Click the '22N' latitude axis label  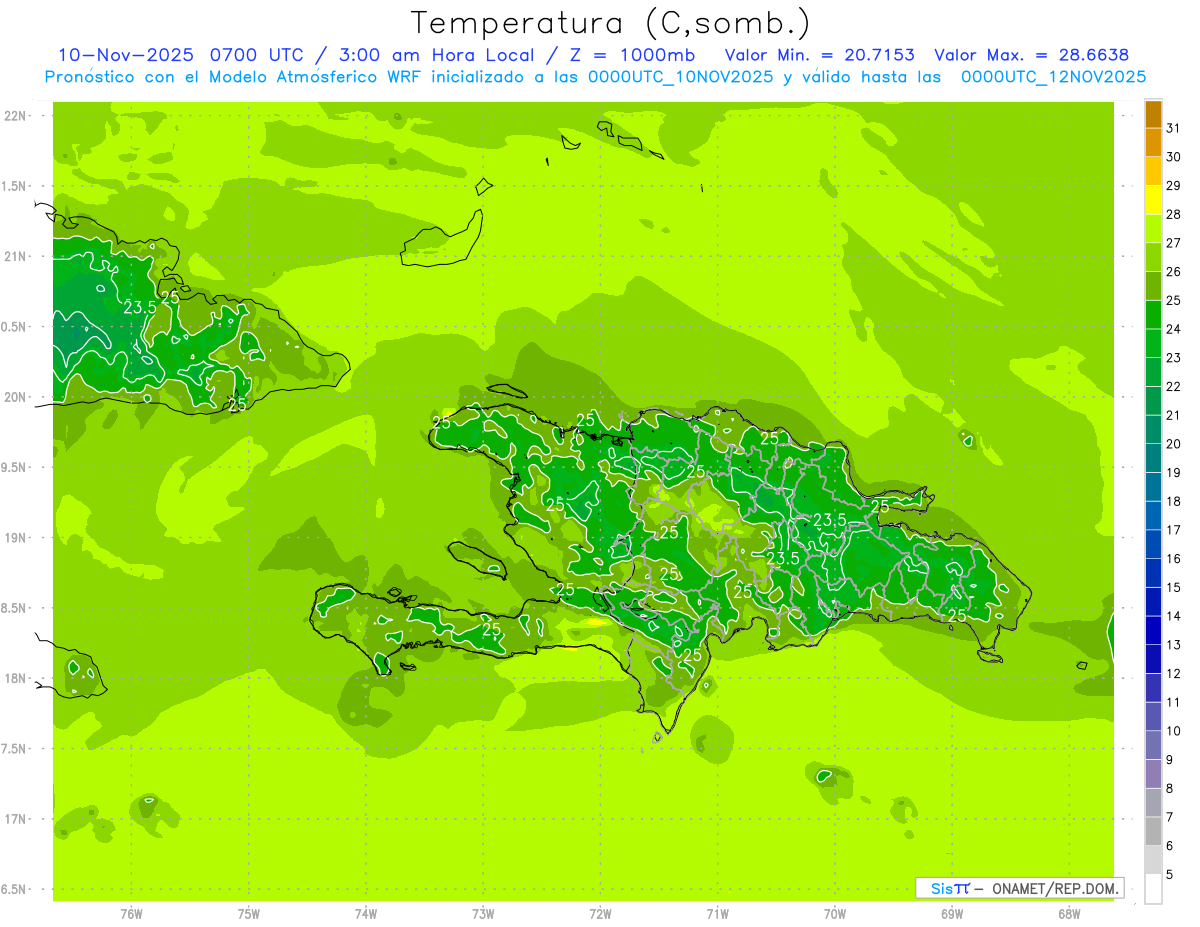coord(17,116)
